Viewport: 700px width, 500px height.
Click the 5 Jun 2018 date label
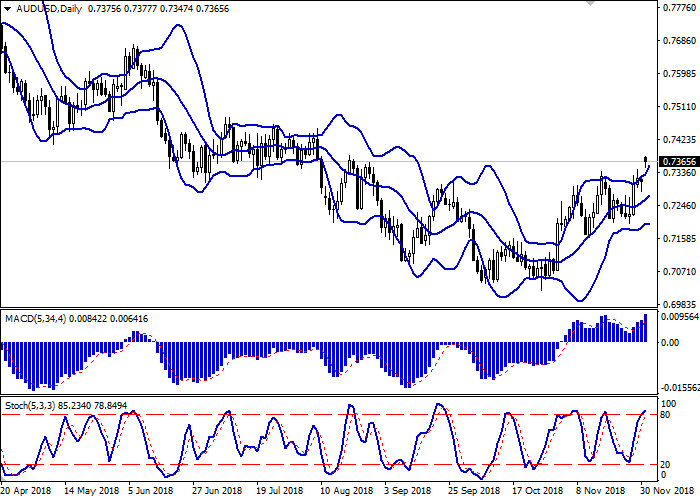(x=152, y=492)
